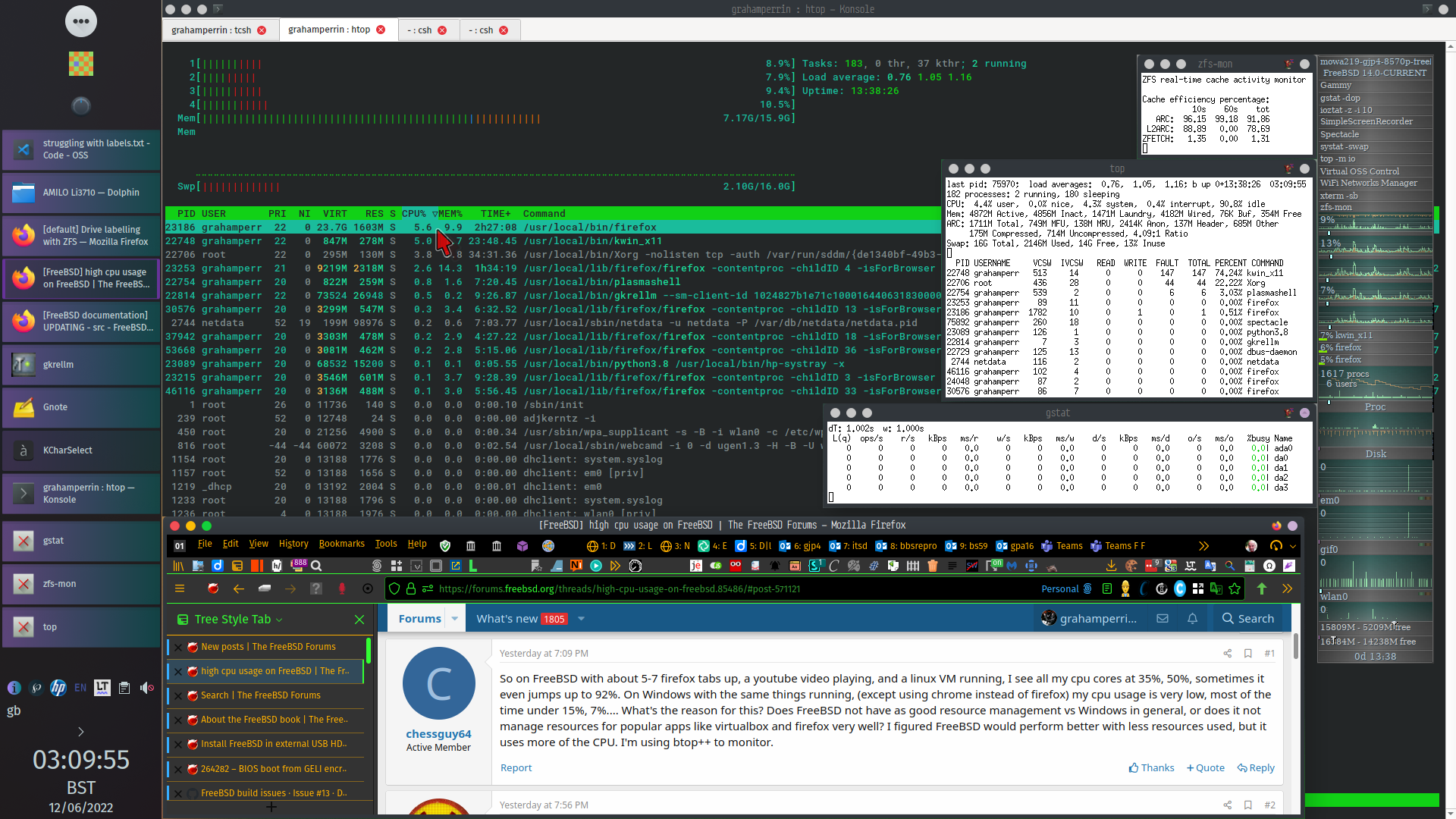This screenshot has width=1456, height=819.
Task: Click the Reply link on the first post
Action: click(x=1256, y=768)
